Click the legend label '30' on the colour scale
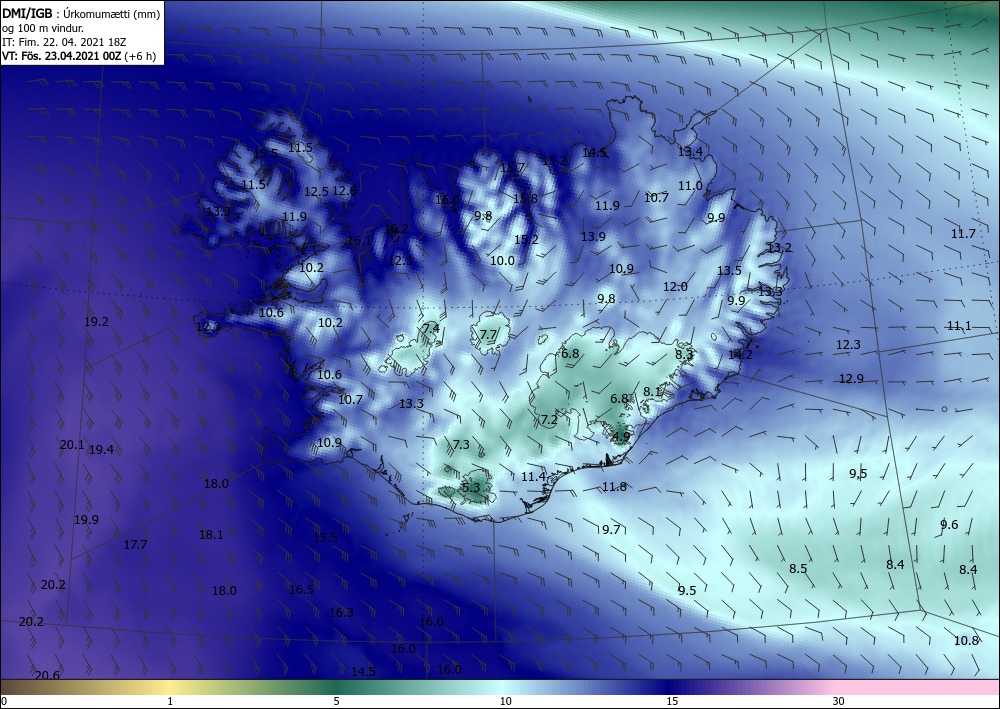 pyautogui.click(x=838, y=701)
